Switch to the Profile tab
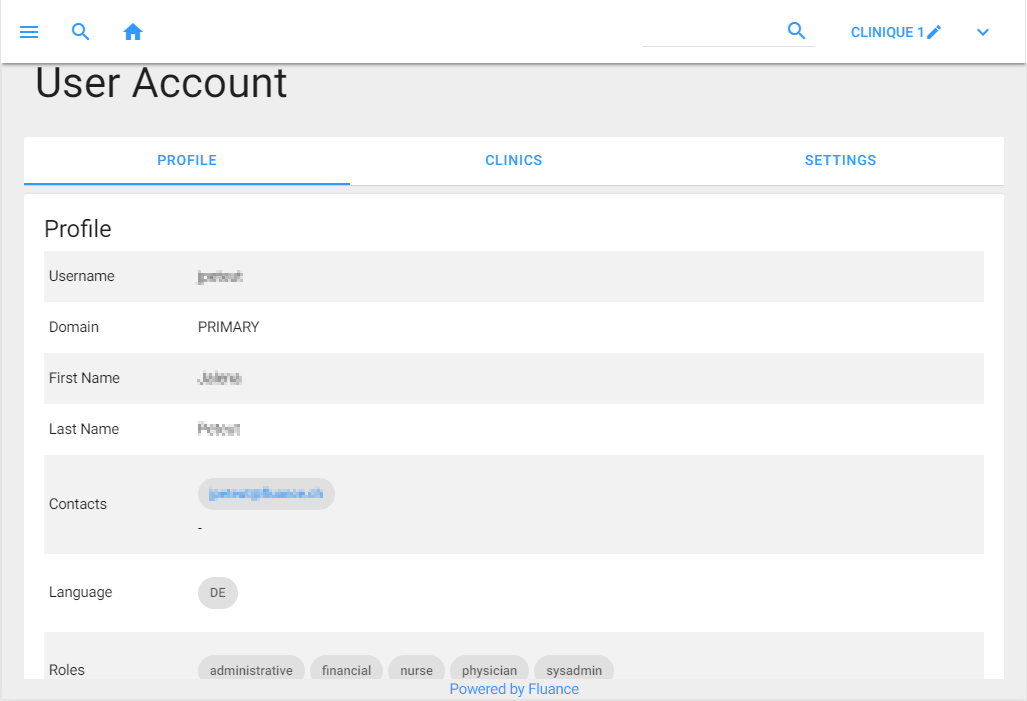Image resolution: width=1027 pixels, height=701 pixels. (x=187, y=160)
